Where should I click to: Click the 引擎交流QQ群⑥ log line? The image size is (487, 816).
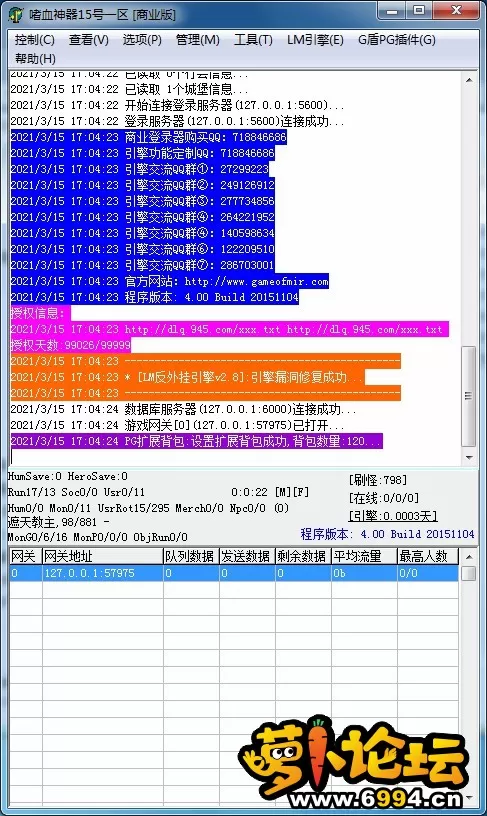(143, 249)
